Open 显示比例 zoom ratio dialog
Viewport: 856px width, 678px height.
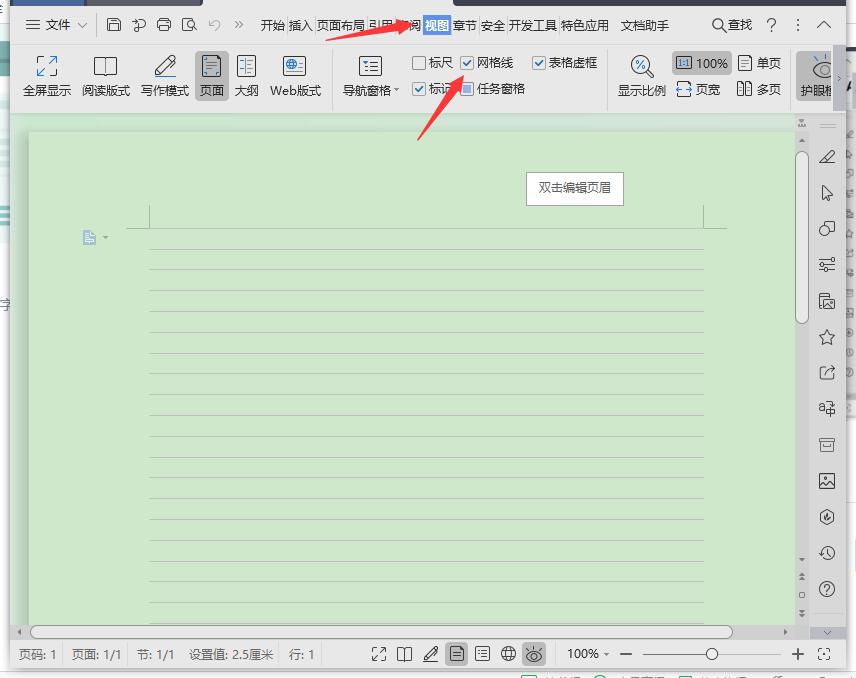(x=641, y=76)
